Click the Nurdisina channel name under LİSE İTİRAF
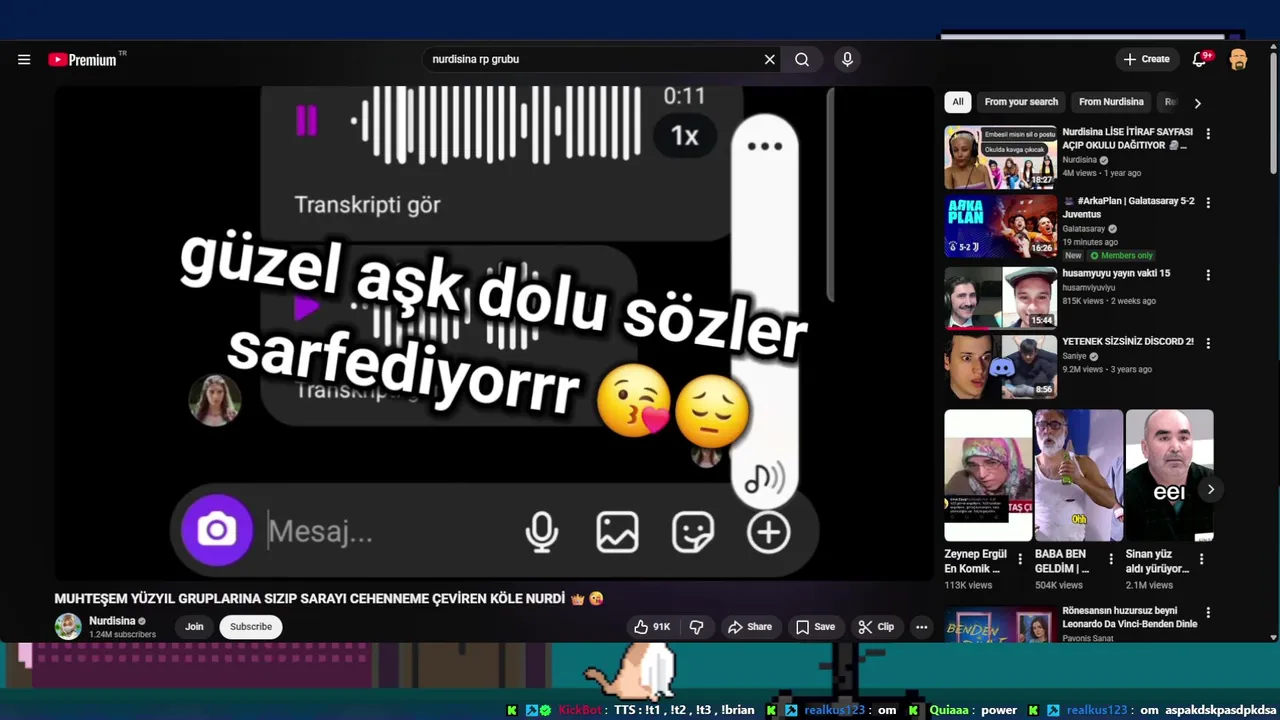 coord(1079,160)
